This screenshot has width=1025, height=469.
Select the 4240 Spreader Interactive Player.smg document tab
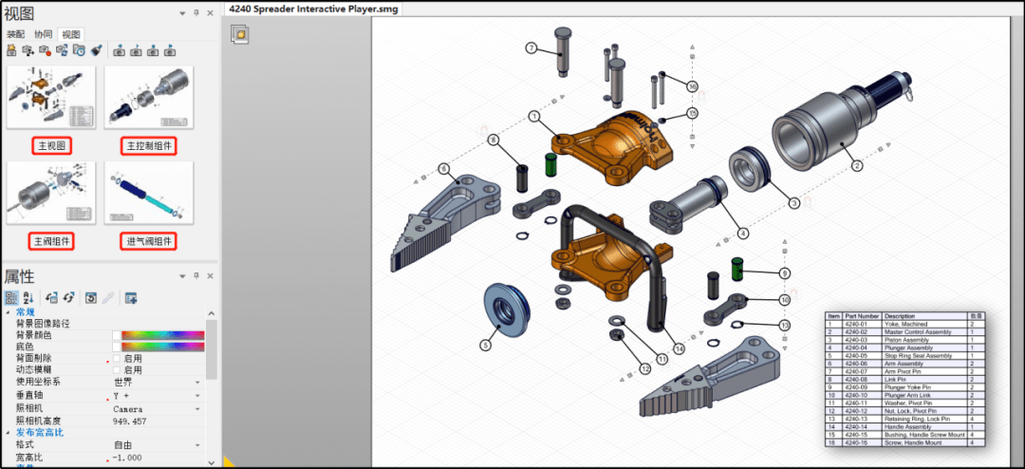(x=312, y=9)
